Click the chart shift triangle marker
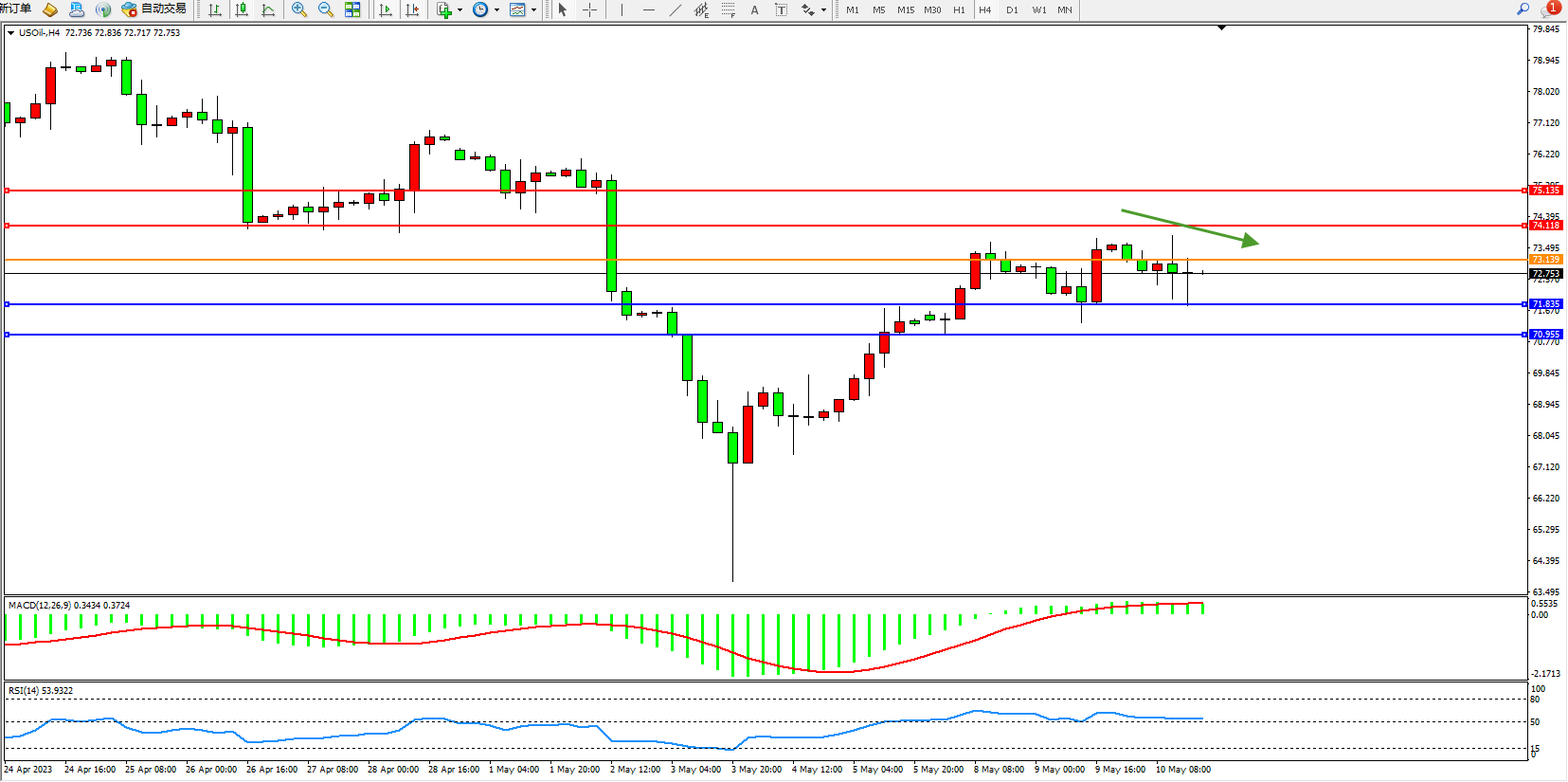The width and height of the screenshot is (1568, 782). pyautogui.click(x=1221, y=27)
